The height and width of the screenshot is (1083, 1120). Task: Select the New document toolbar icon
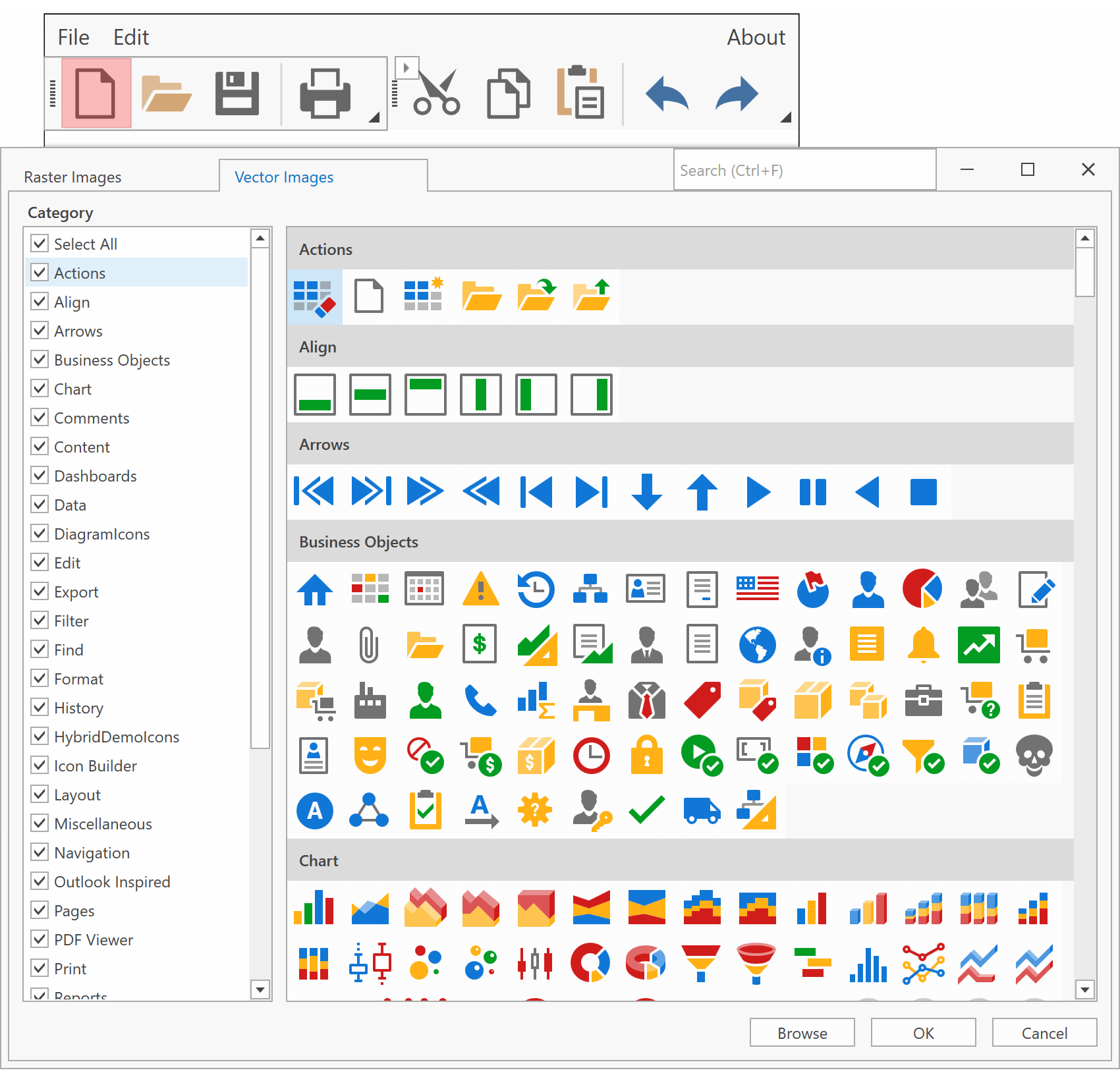96,92
